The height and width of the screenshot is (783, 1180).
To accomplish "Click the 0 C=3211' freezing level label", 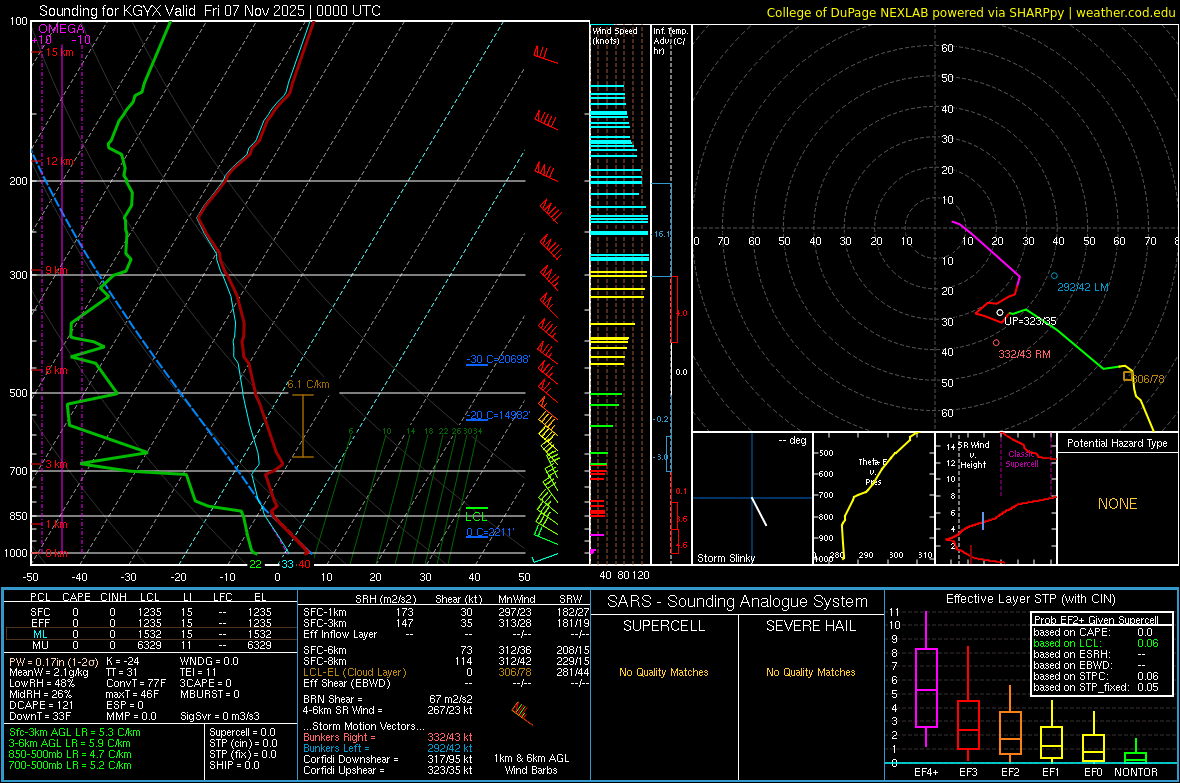I will pyautogui.click(x=490, y=532).
